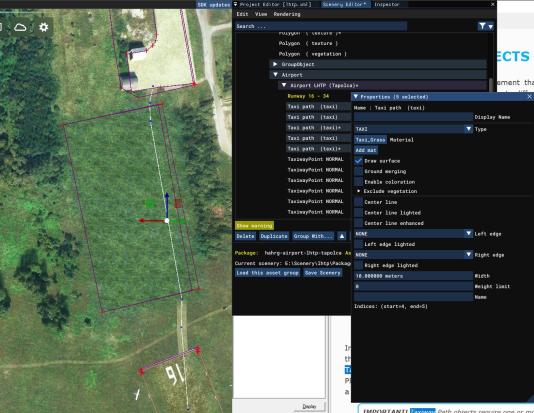Close the Project Editor window
This screenshot has height=413, width=534.
(x=492, y=4)
